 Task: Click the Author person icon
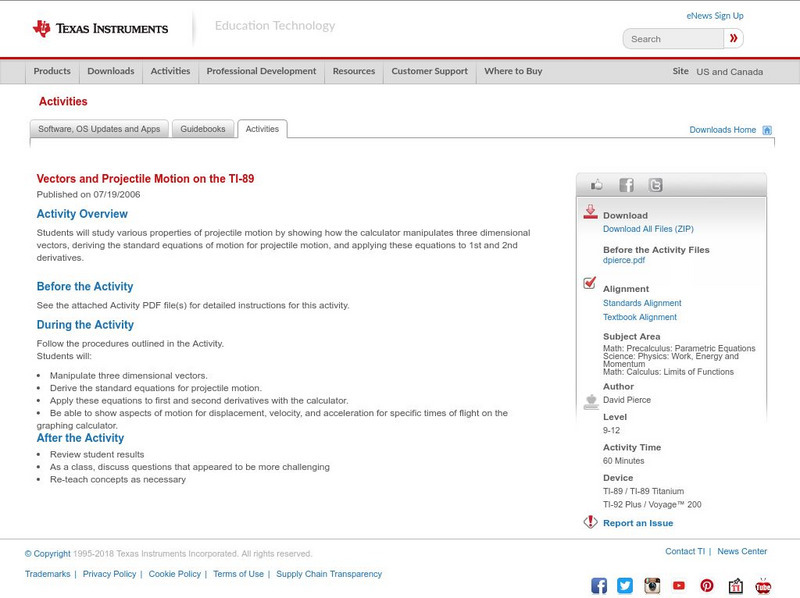[591, 402]
